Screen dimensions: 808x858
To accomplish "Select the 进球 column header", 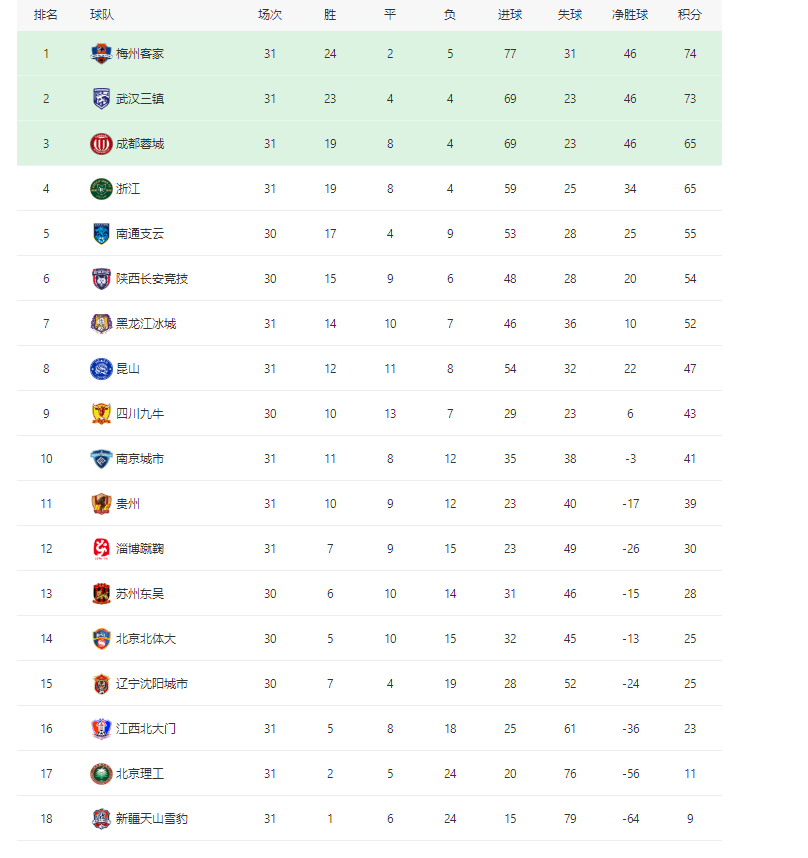I will [510, 15].
